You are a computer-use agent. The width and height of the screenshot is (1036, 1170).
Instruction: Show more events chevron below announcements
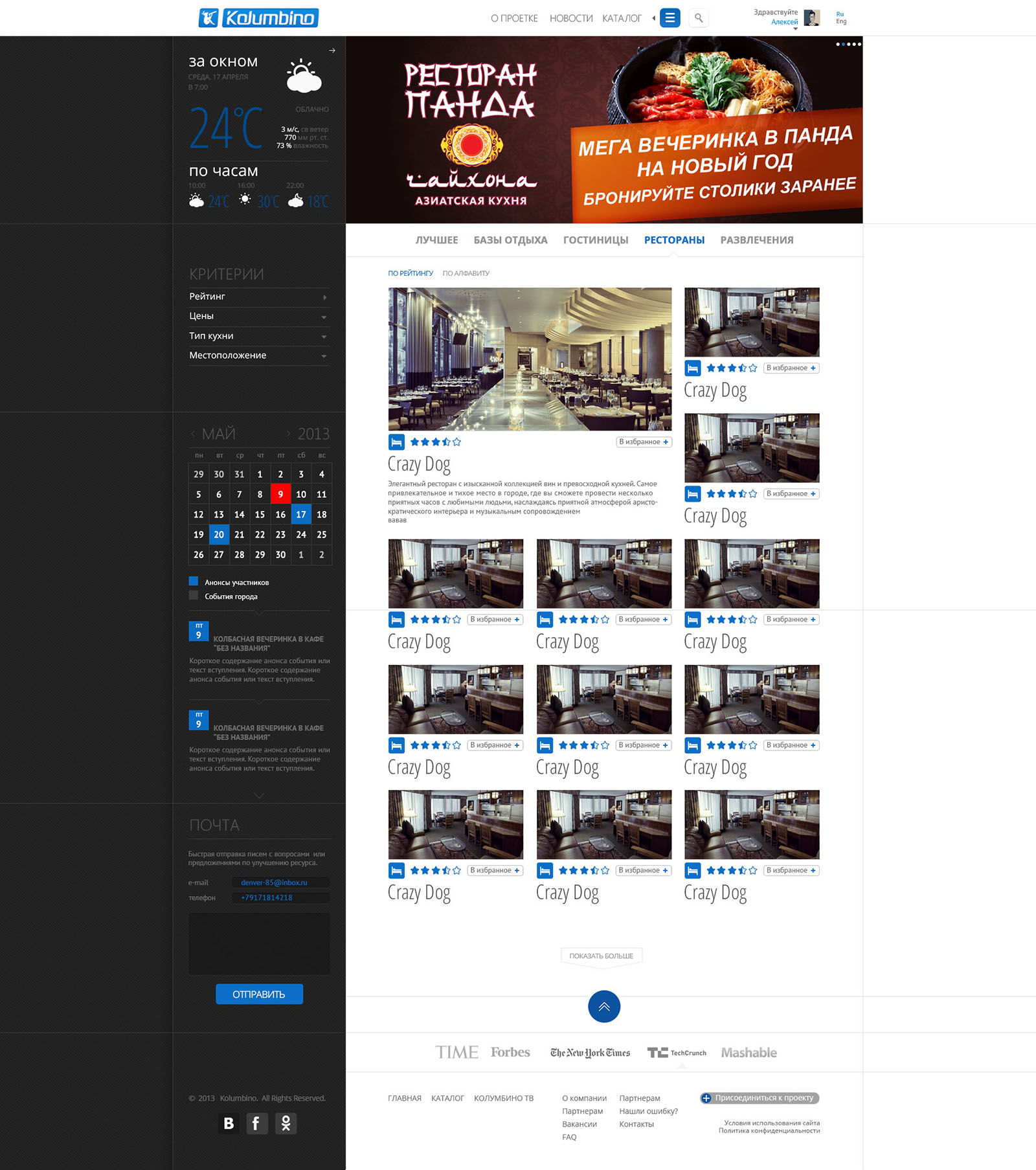tap(259, 795)
